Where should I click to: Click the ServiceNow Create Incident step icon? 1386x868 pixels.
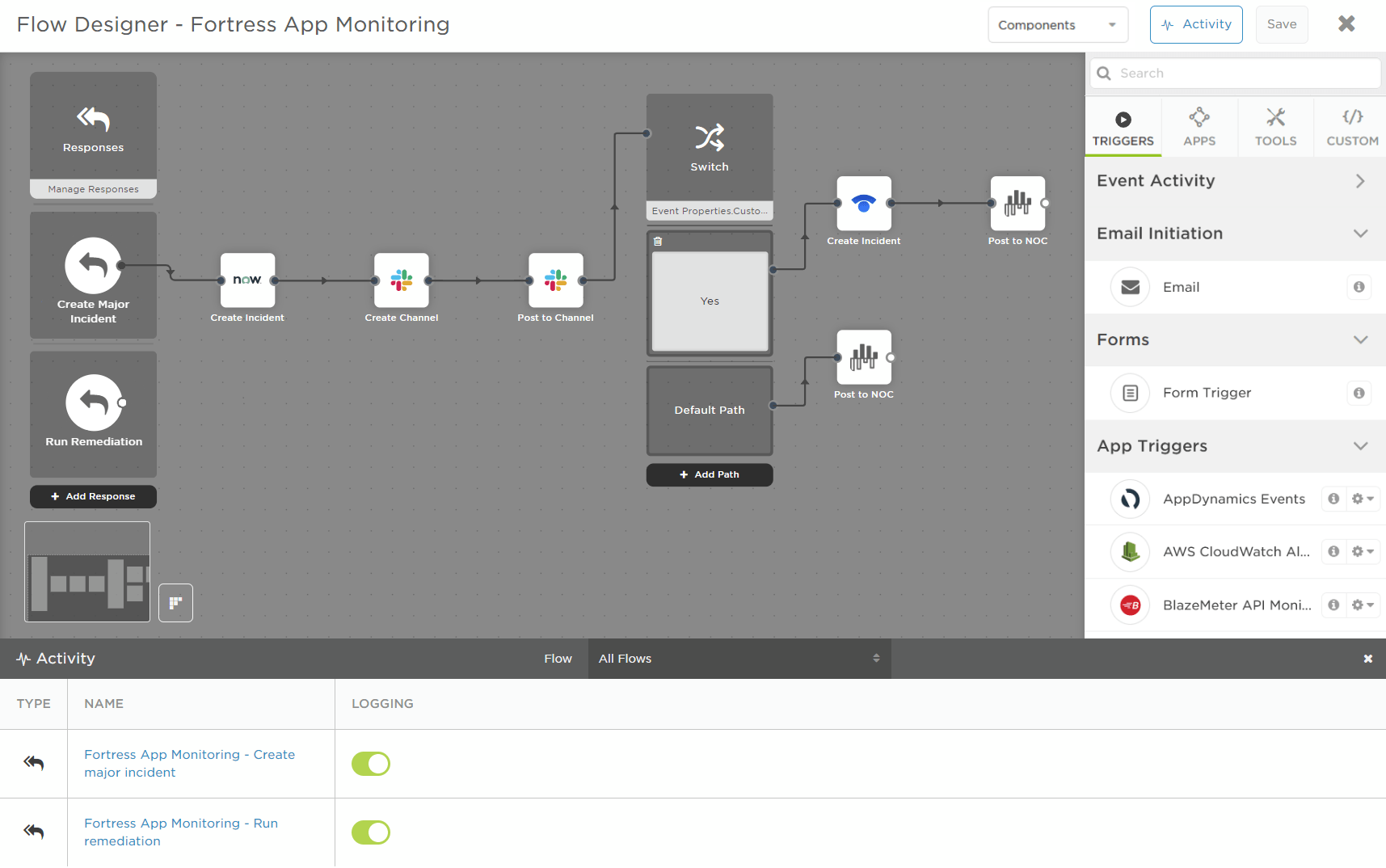pyautogui.click(x=247, y=280)
